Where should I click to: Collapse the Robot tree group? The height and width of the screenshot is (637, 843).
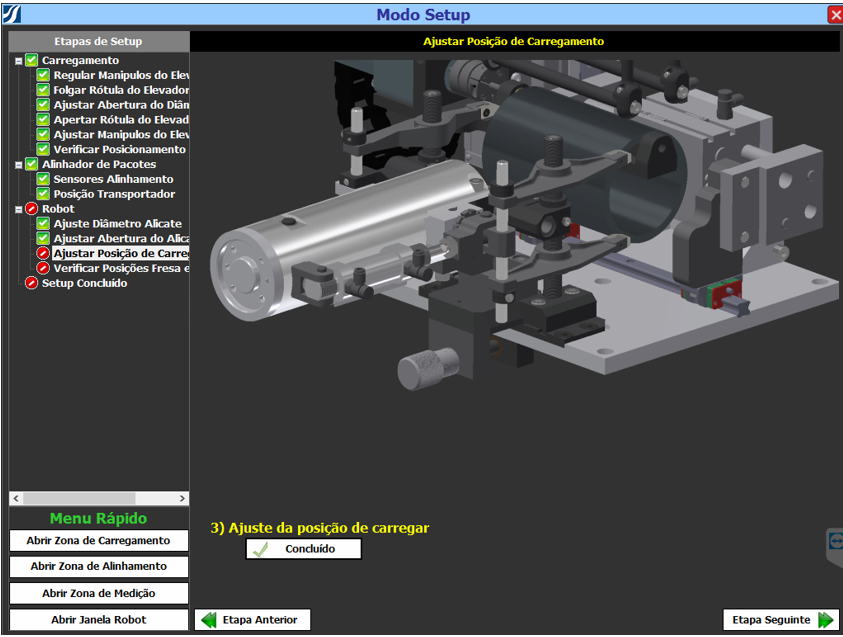pos(18,209)
